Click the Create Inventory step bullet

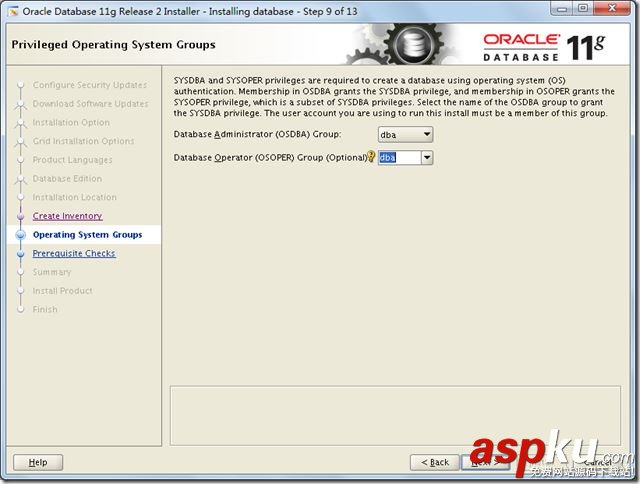(20, 216)
